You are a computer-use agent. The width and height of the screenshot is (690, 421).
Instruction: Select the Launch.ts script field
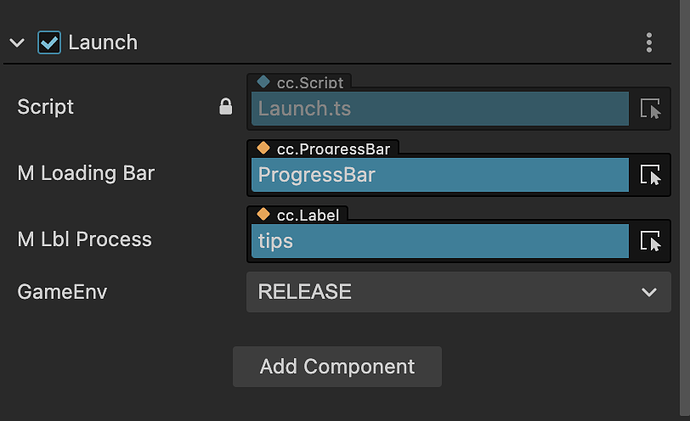coord(440,109)
